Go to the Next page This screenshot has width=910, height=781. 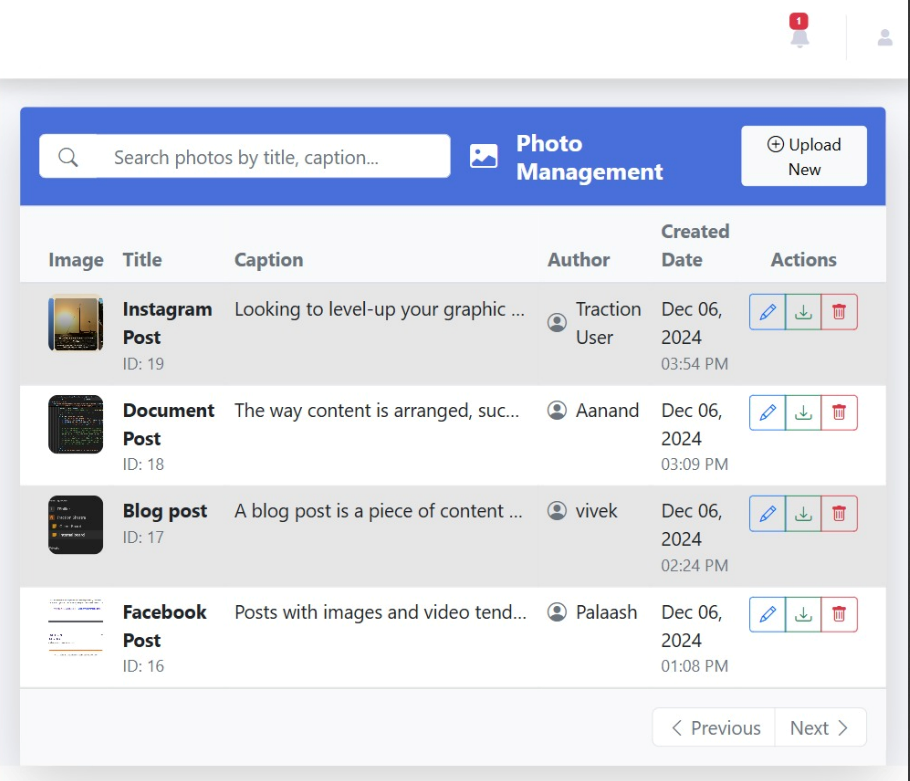tap(819, 728)
